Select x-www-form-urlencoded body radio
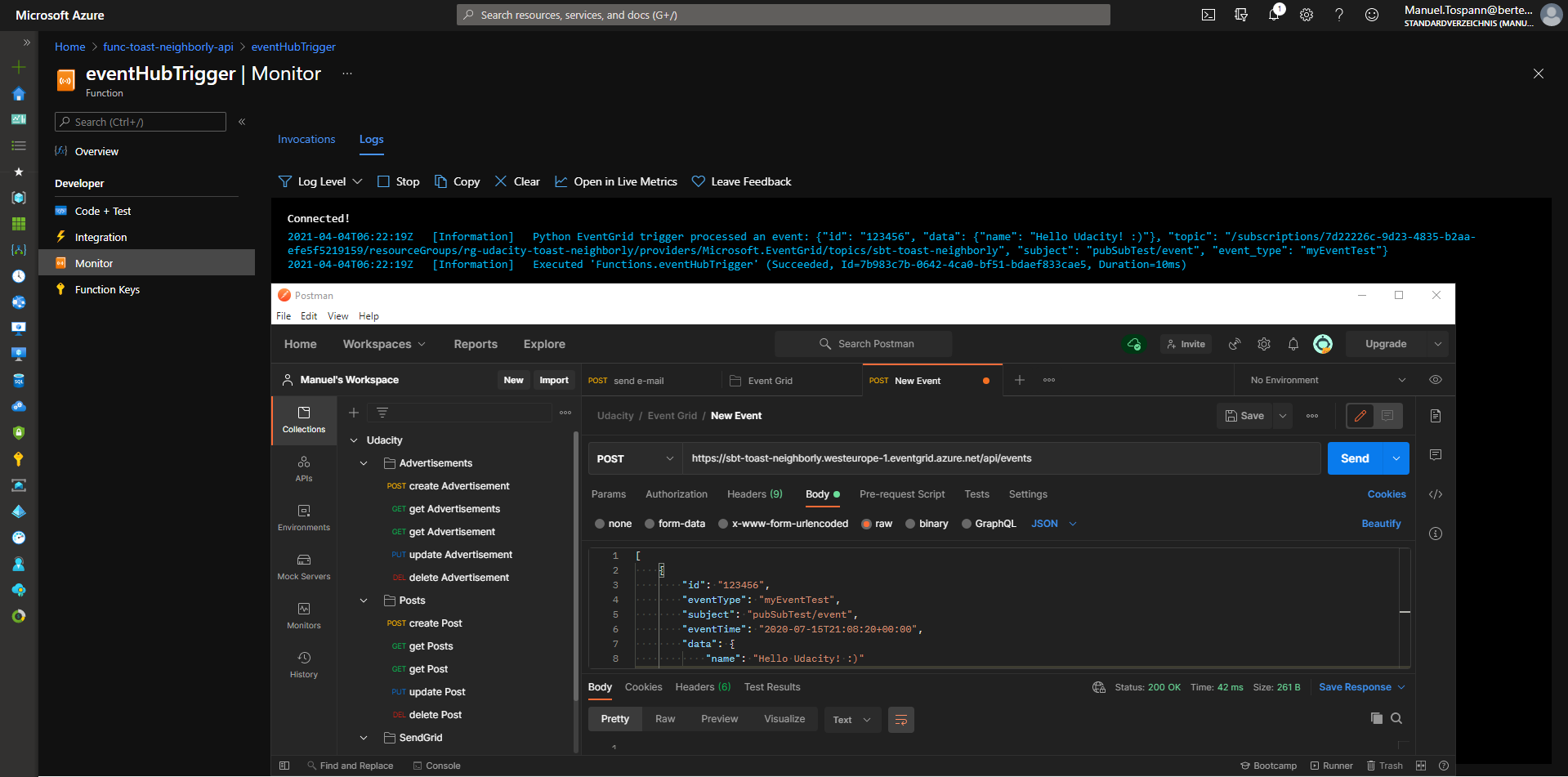 point(723,524)
